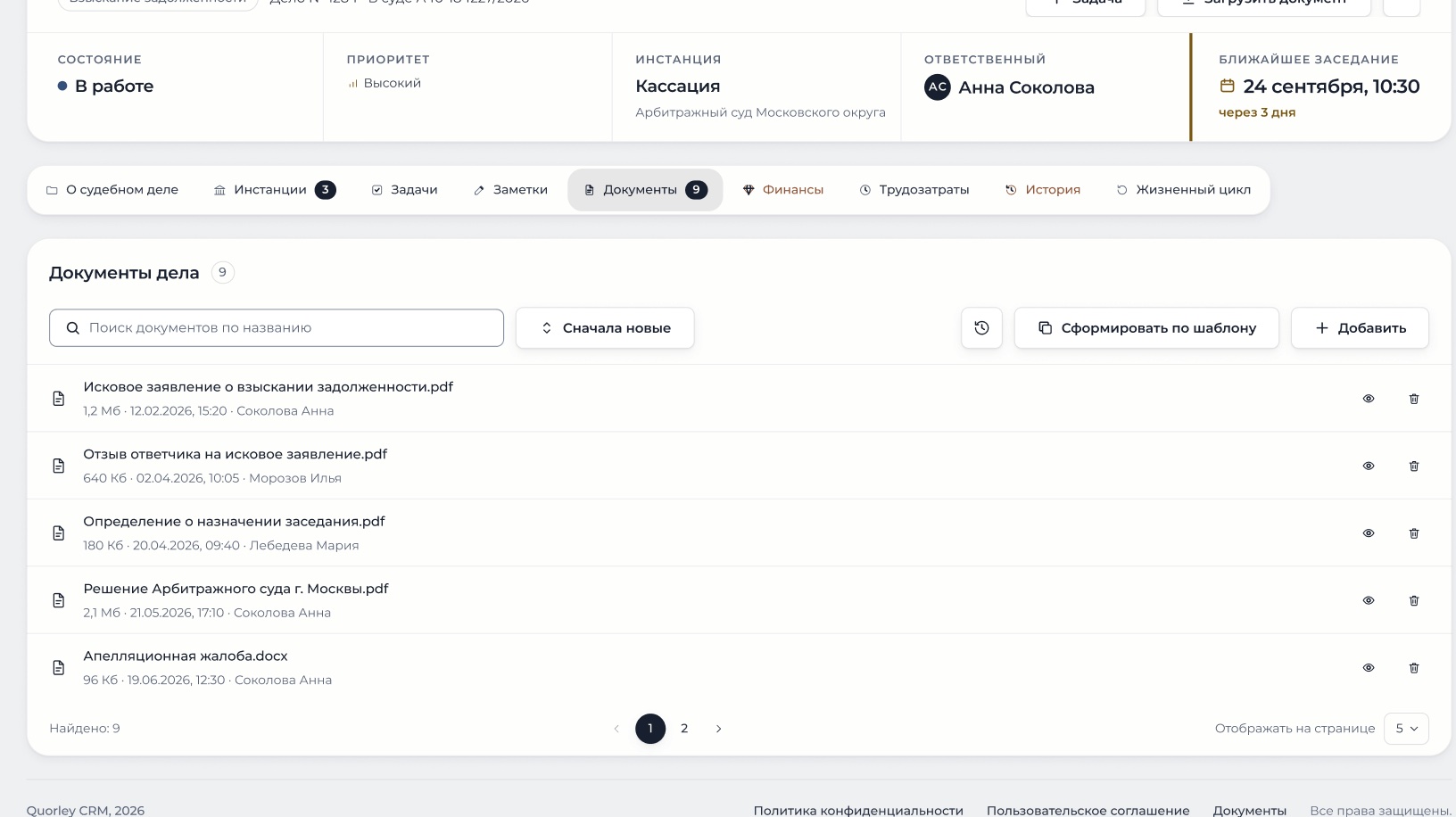
Task: Open the Финансы tab
Action: point(783,190)
